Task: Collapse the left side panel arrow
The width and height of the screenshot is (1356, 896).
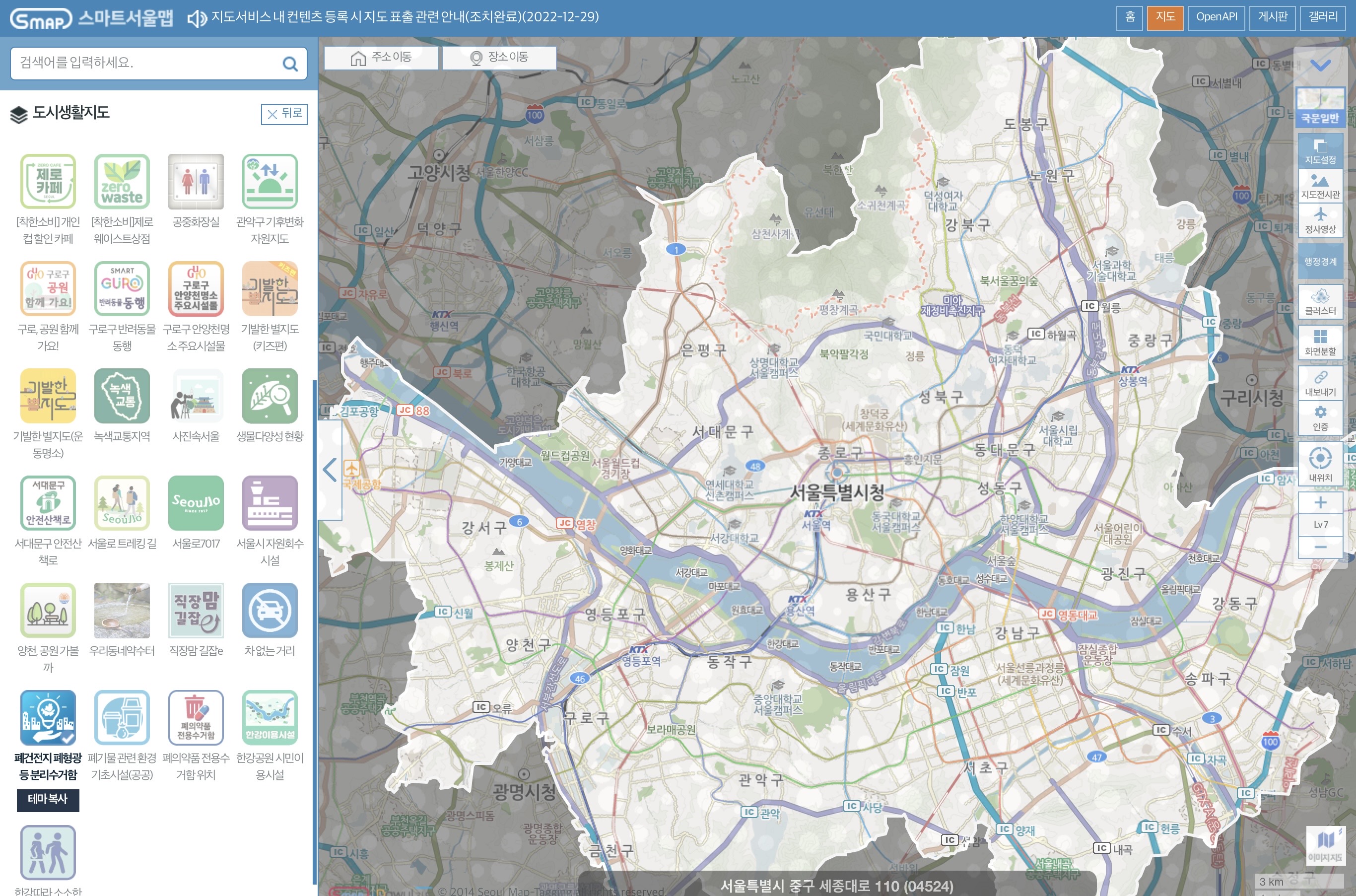Action: pos(330,470)
